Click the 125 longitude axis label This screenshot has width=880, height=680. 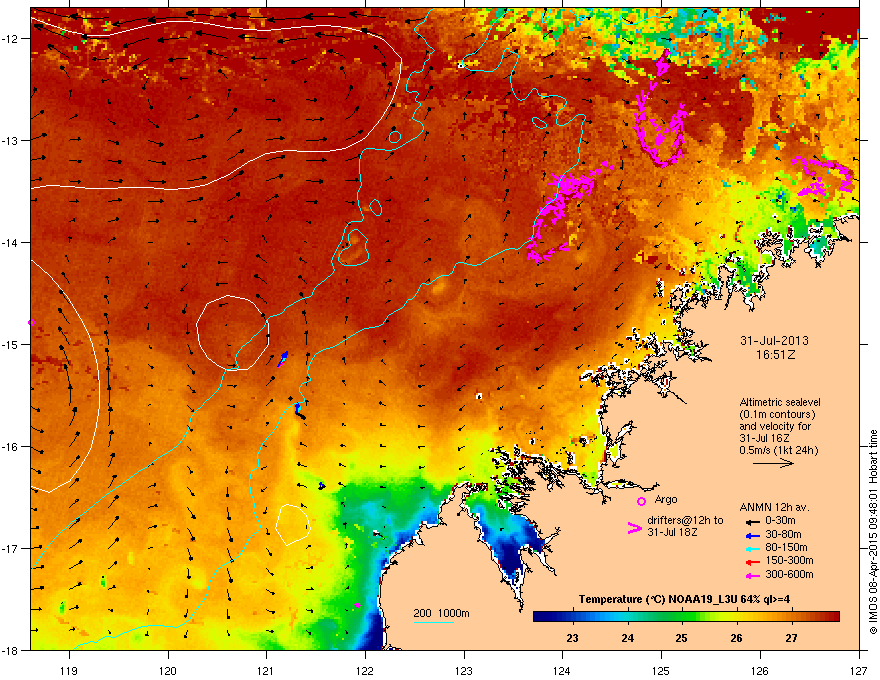tap(661, 670)
